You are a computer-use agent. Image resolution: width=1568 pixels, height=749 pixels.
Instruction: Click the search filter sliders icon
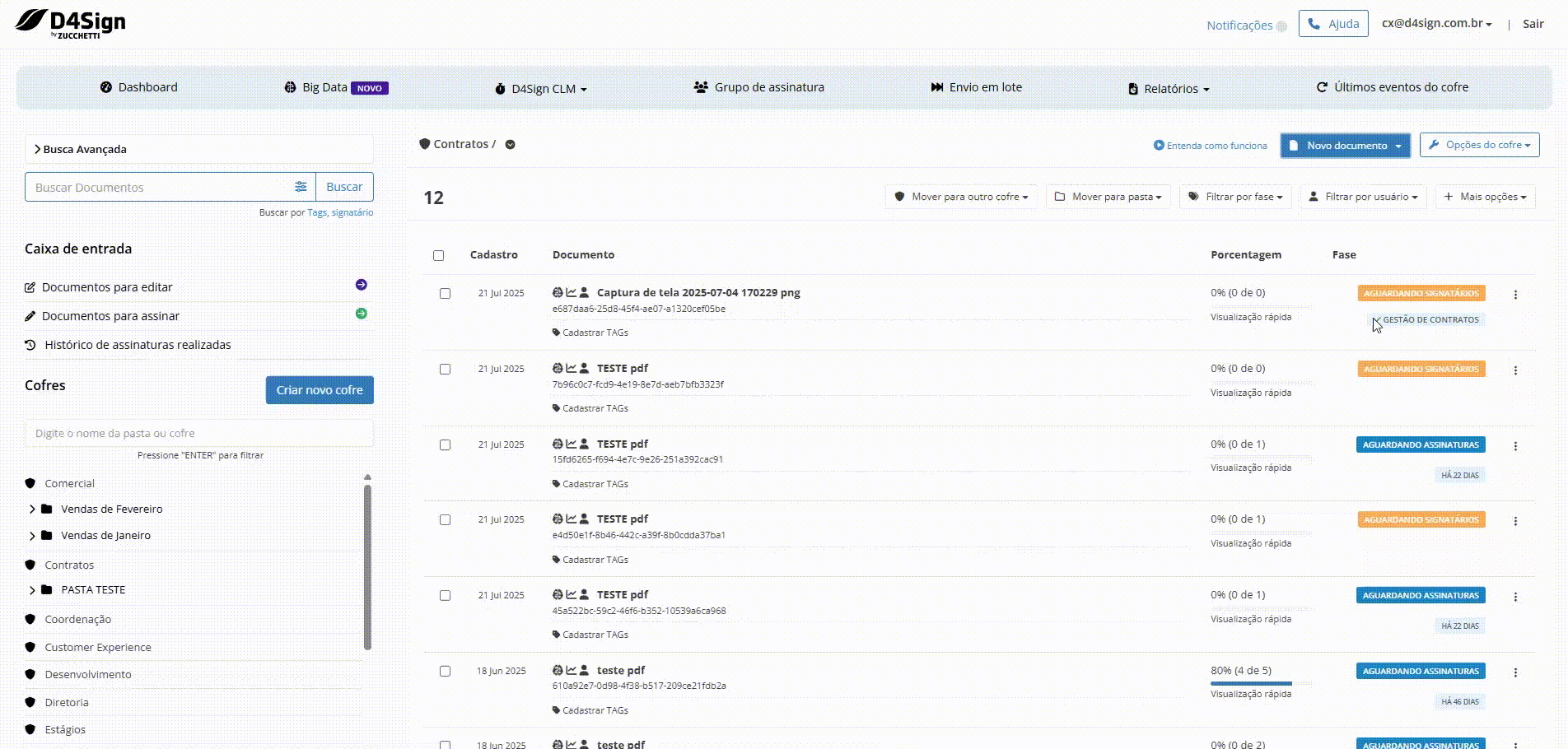point(301,187)
